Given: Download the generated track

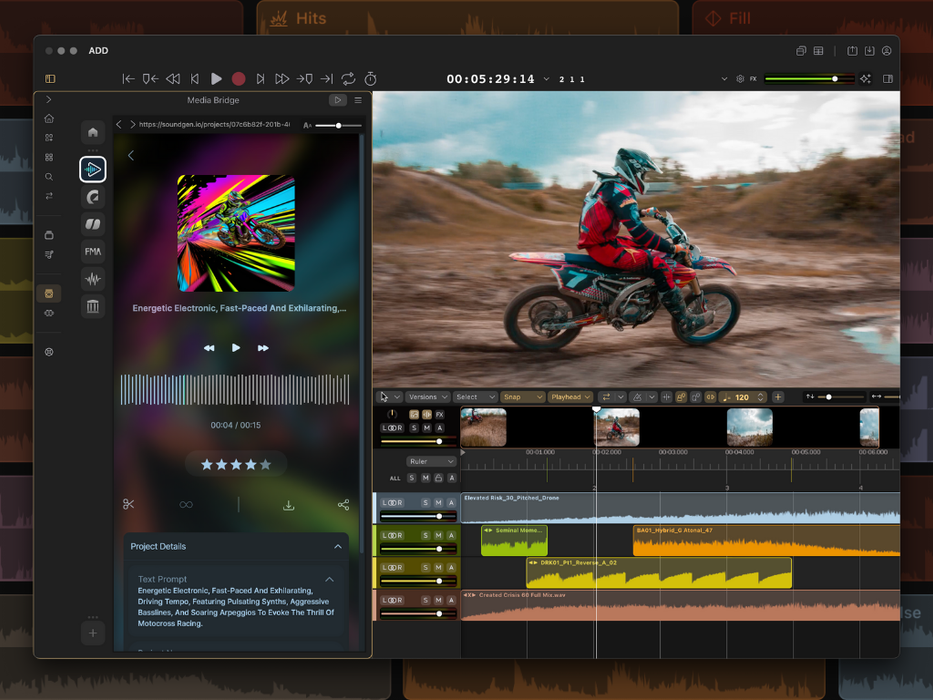Looking at the screenshot, I should [x=289, y=505].
